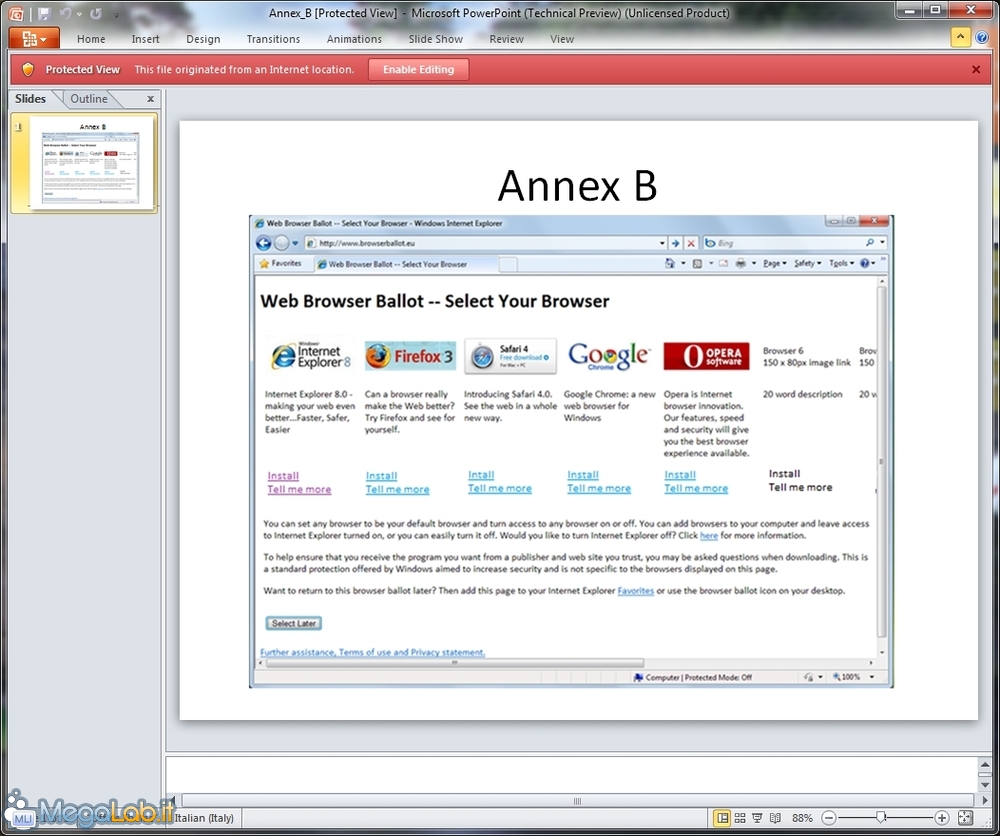This screenshot has height=836, width=1000.
Task: Click the Undo arrow icon
Action: (64, 13)
